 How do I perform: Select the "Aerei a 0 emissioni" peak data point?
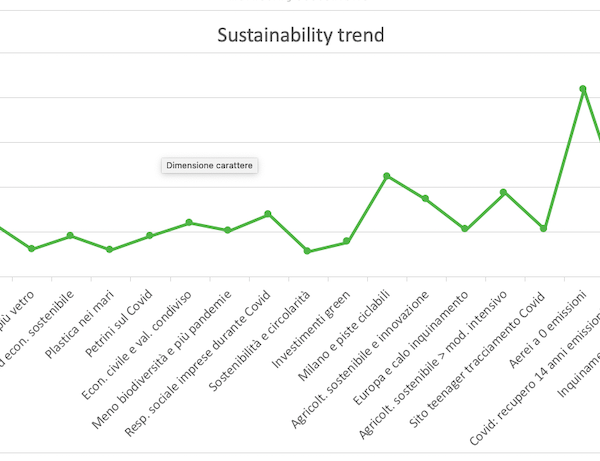(583, 89)
